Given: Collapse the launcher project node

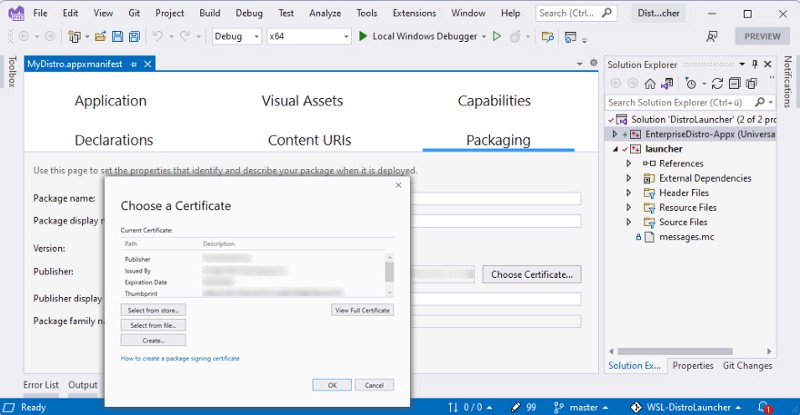Looking at the screenshot, I should (x=615, y=149).
